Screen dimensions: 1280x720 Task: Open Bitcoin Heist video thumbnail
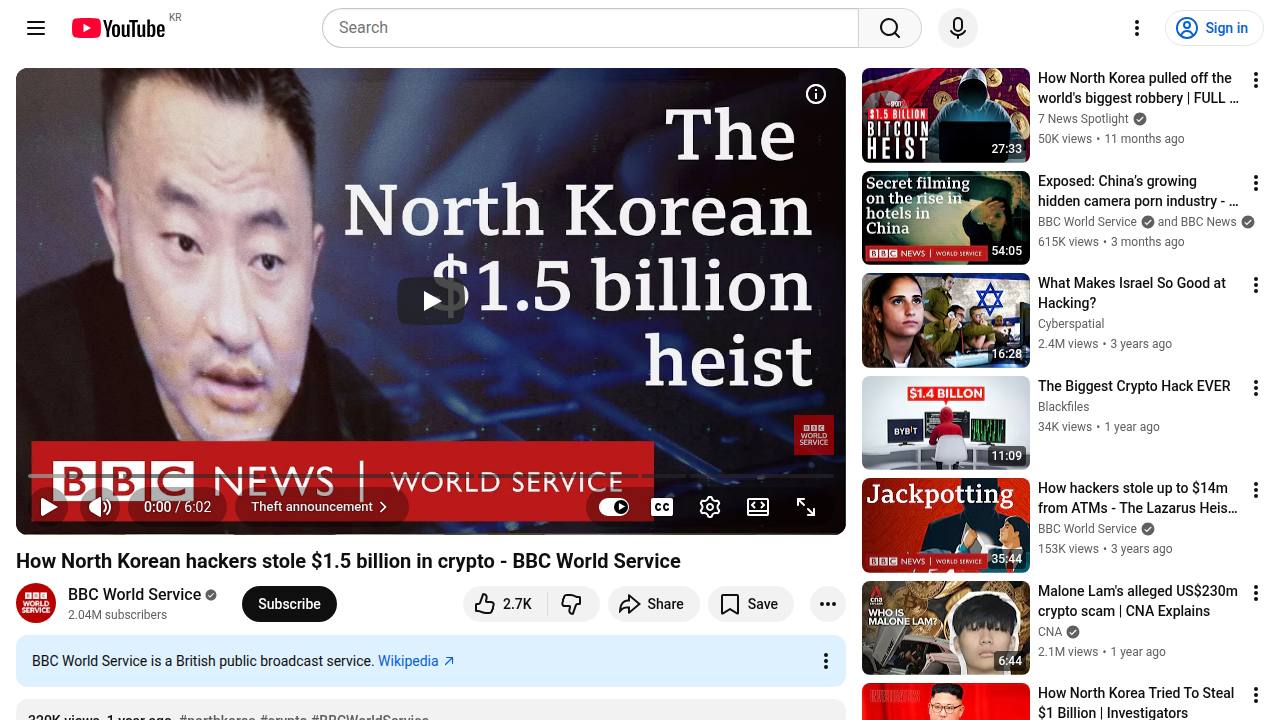(x=946, y=115)
